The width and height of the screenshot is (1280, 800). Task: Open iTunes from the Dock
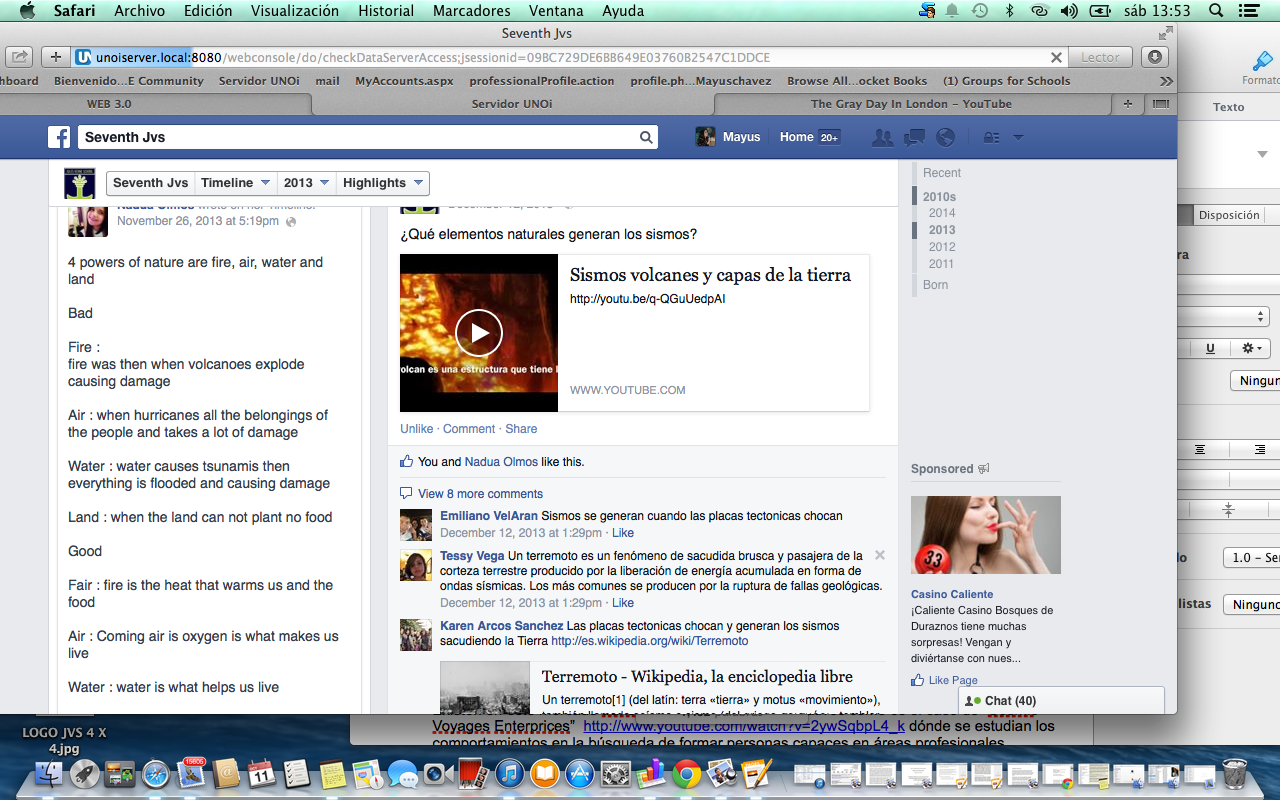(x=509, y=774)
